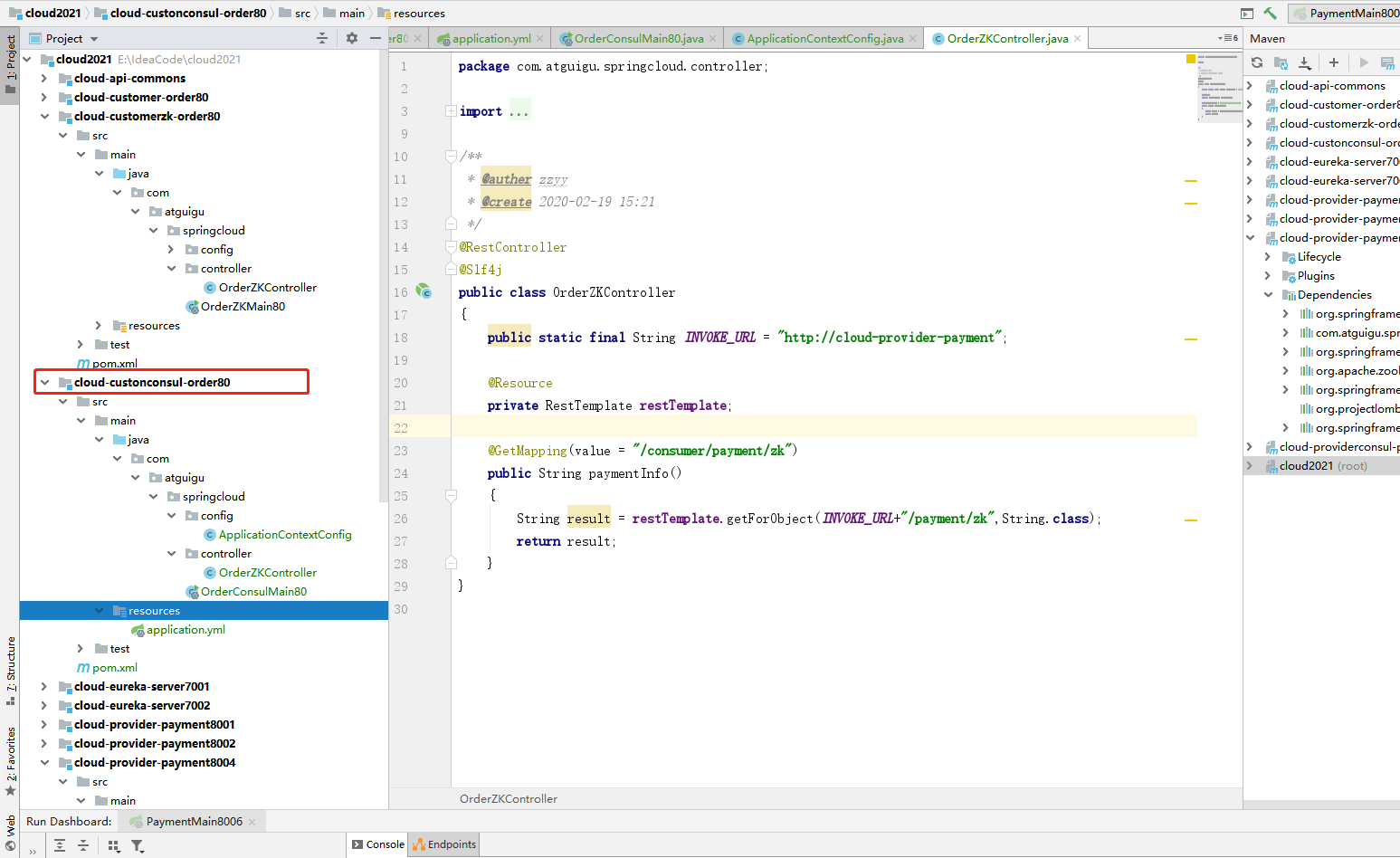This screenshot has width=1400, height=858.
Task: Hide the Project tool window
Action: tap(375, 38)
